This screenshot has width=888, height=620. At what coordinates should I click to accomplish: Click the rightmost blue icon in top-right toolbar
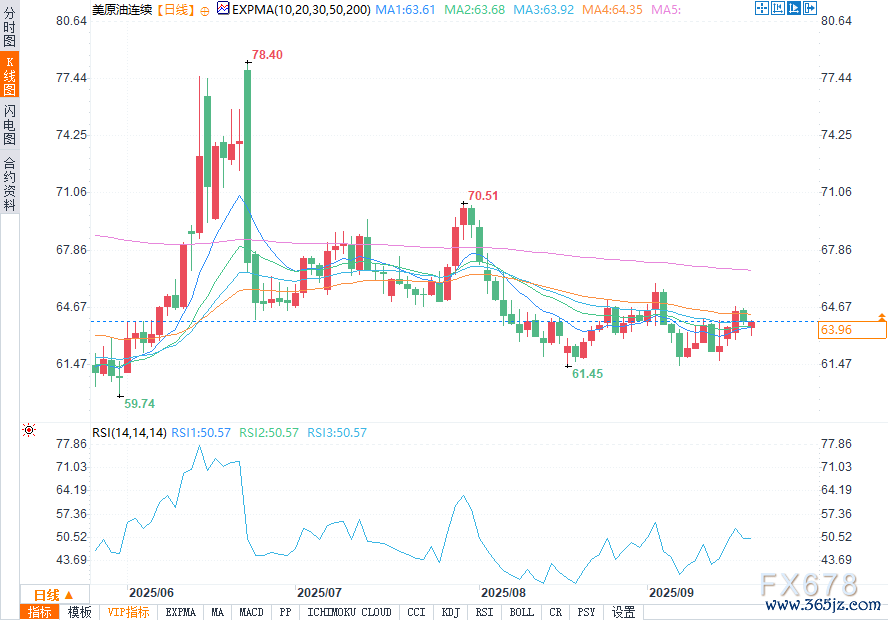pyautogui.click(x=809, y=9)
